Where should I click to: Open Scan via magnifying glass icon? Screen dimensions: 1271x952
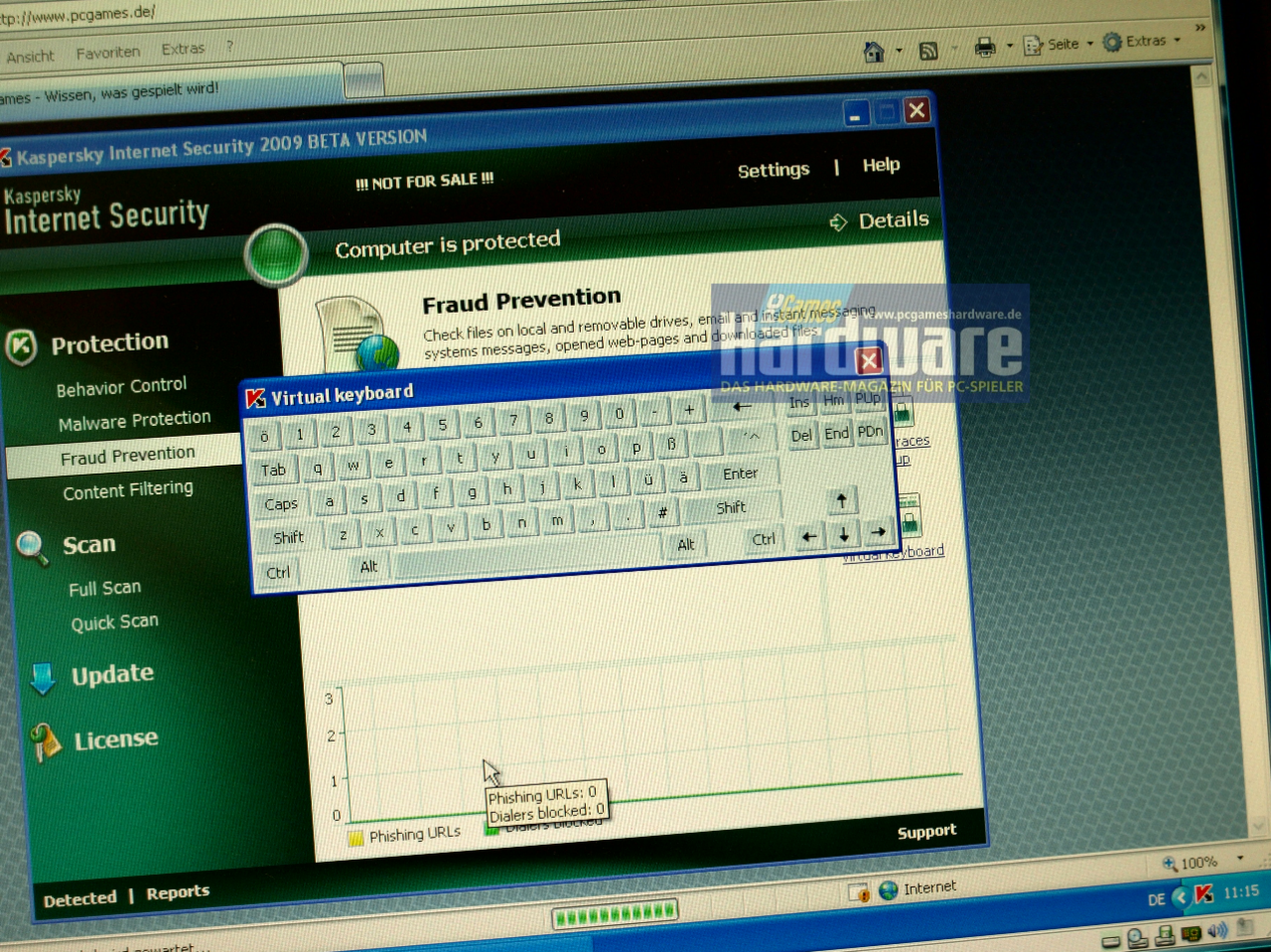click(31, 547)
